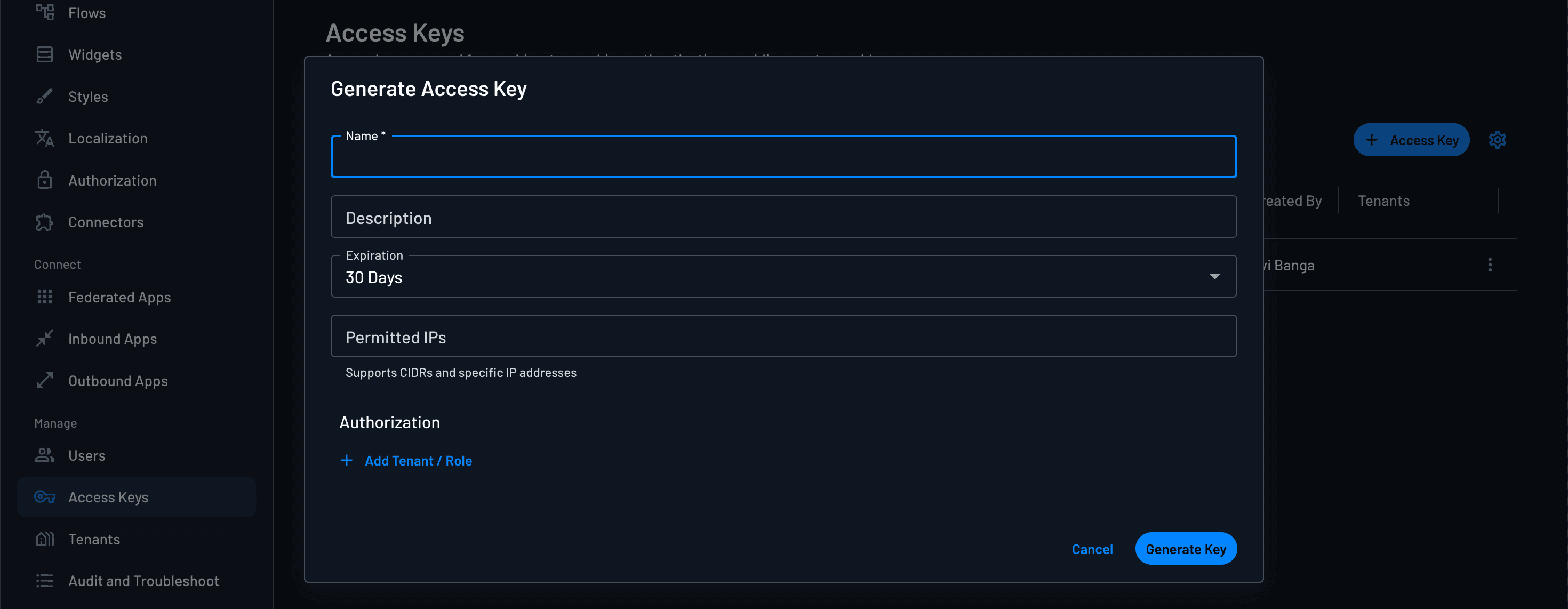Screen dimensions: 1568x609
Task: Expand the Expiration dropdown showing 30 Days
Action: point(1215,276)
